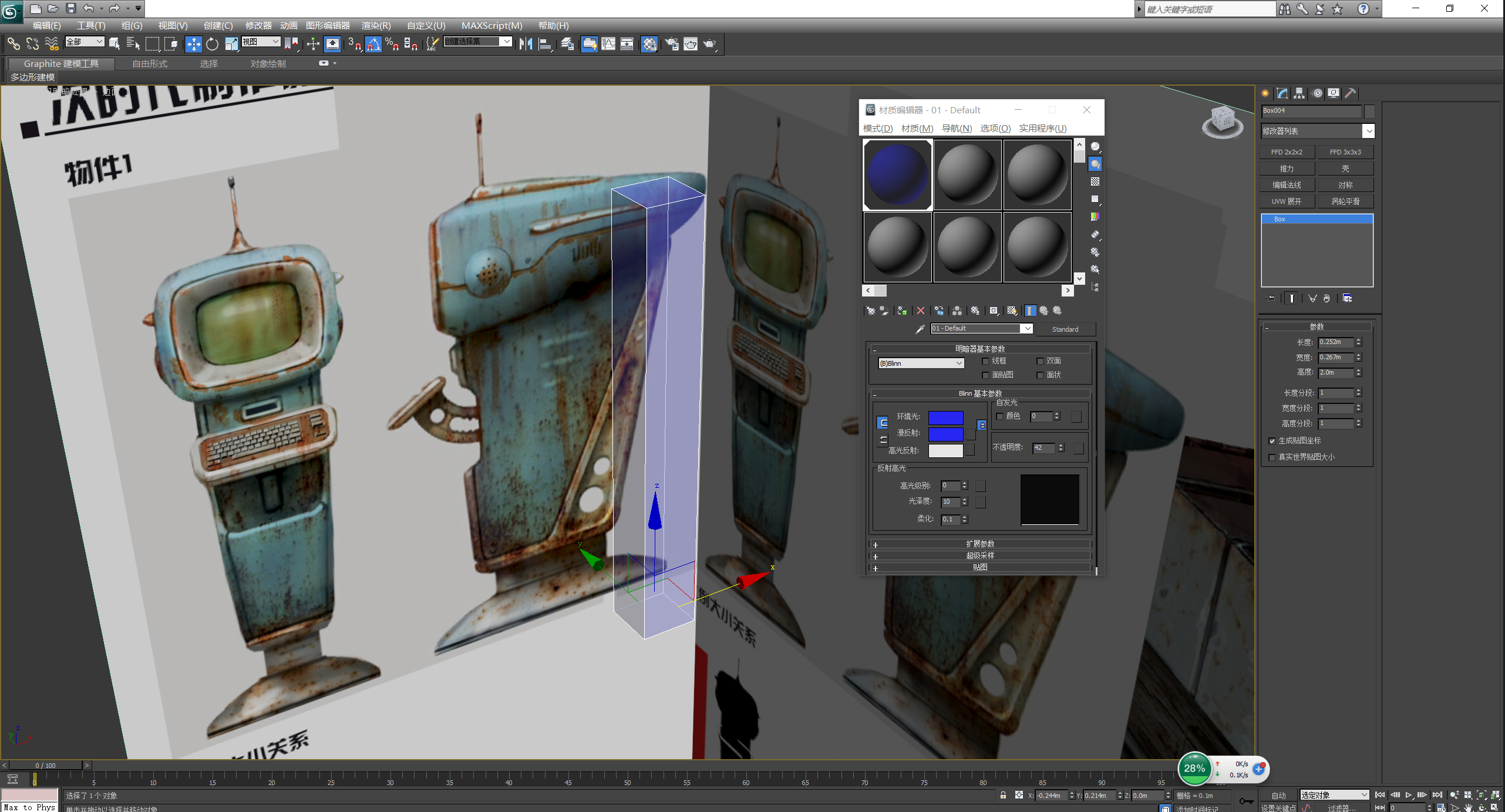Open the 渲染(R) menu

(376, 26)
